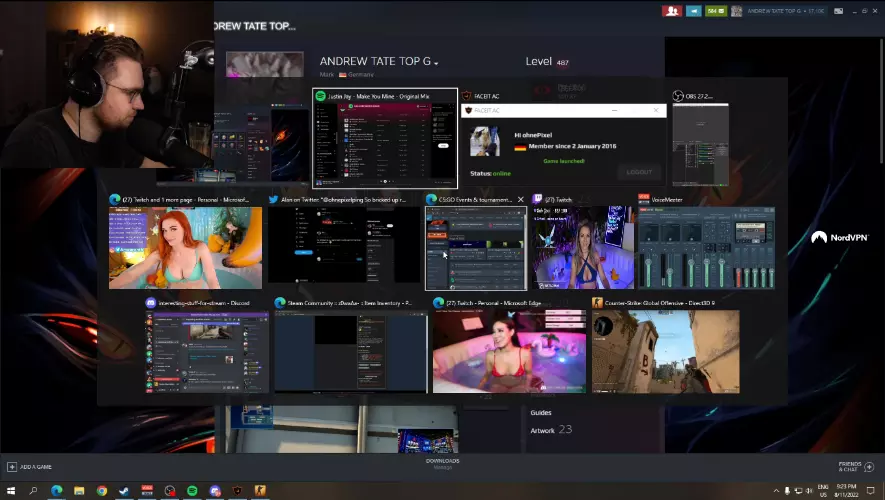Open the taskbar search magnifier
The image size is (885, 500).
tap(33, 491)
